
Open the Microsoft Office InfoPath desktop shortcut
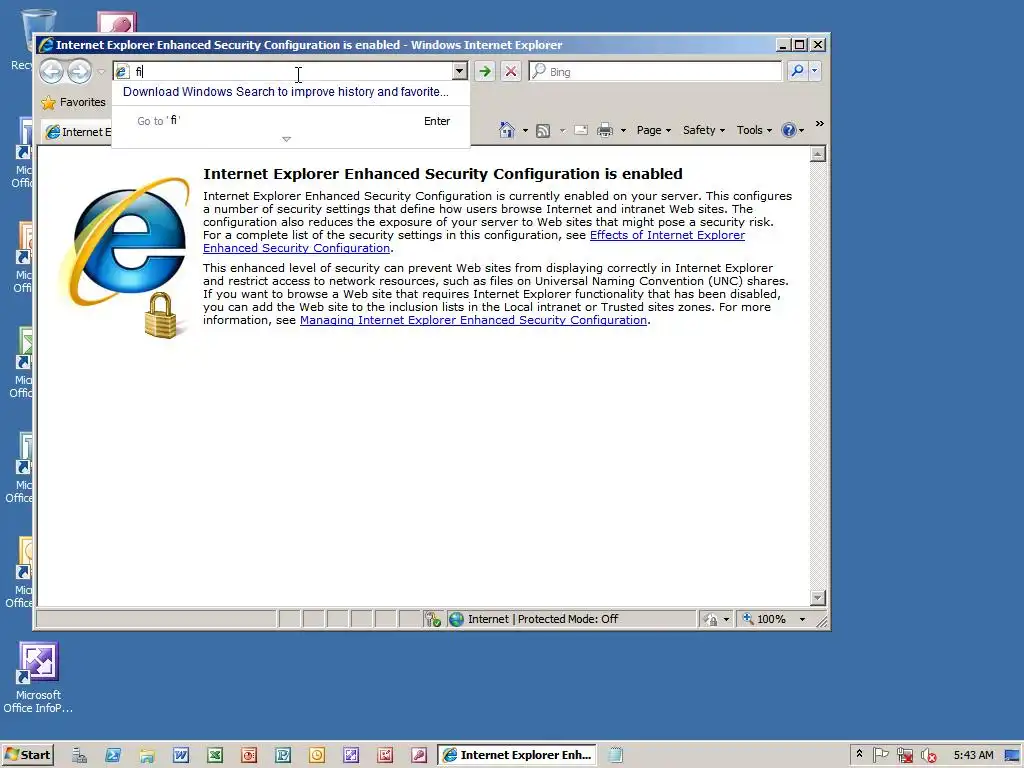pos(38,678)
